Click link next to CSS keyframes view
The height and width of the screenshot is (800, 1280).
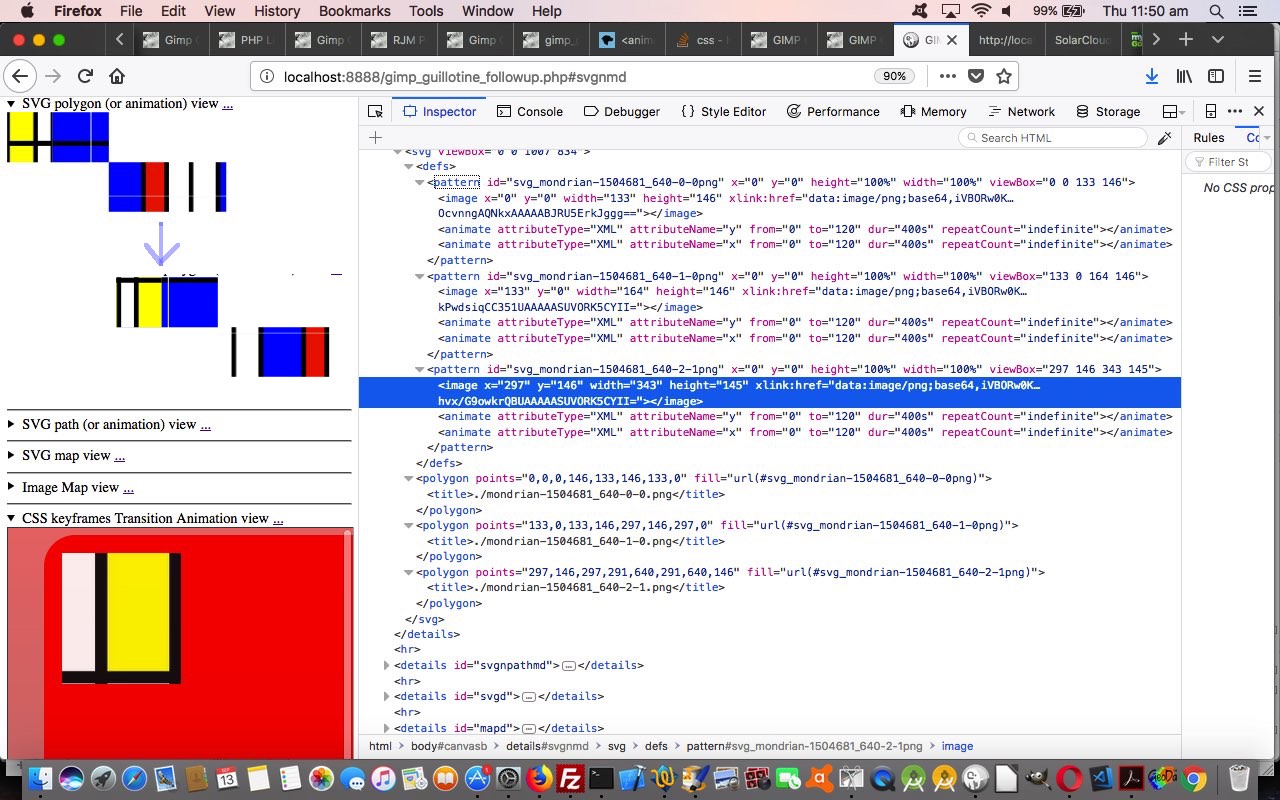click(278, 519)
